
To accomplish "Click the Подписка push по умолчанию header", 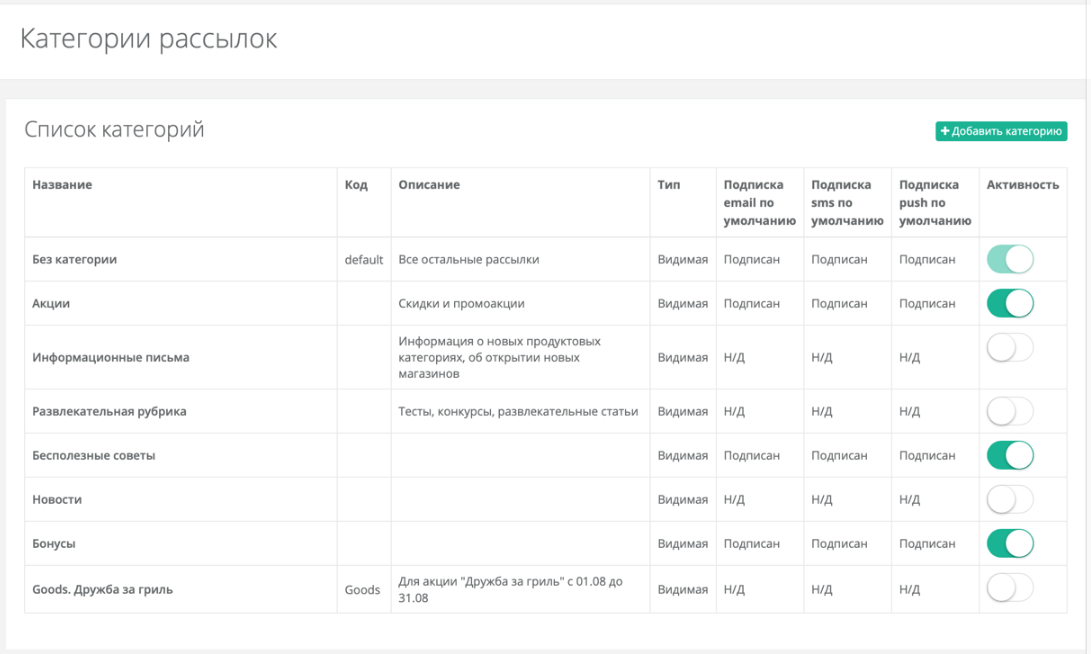I will [935, 202].
